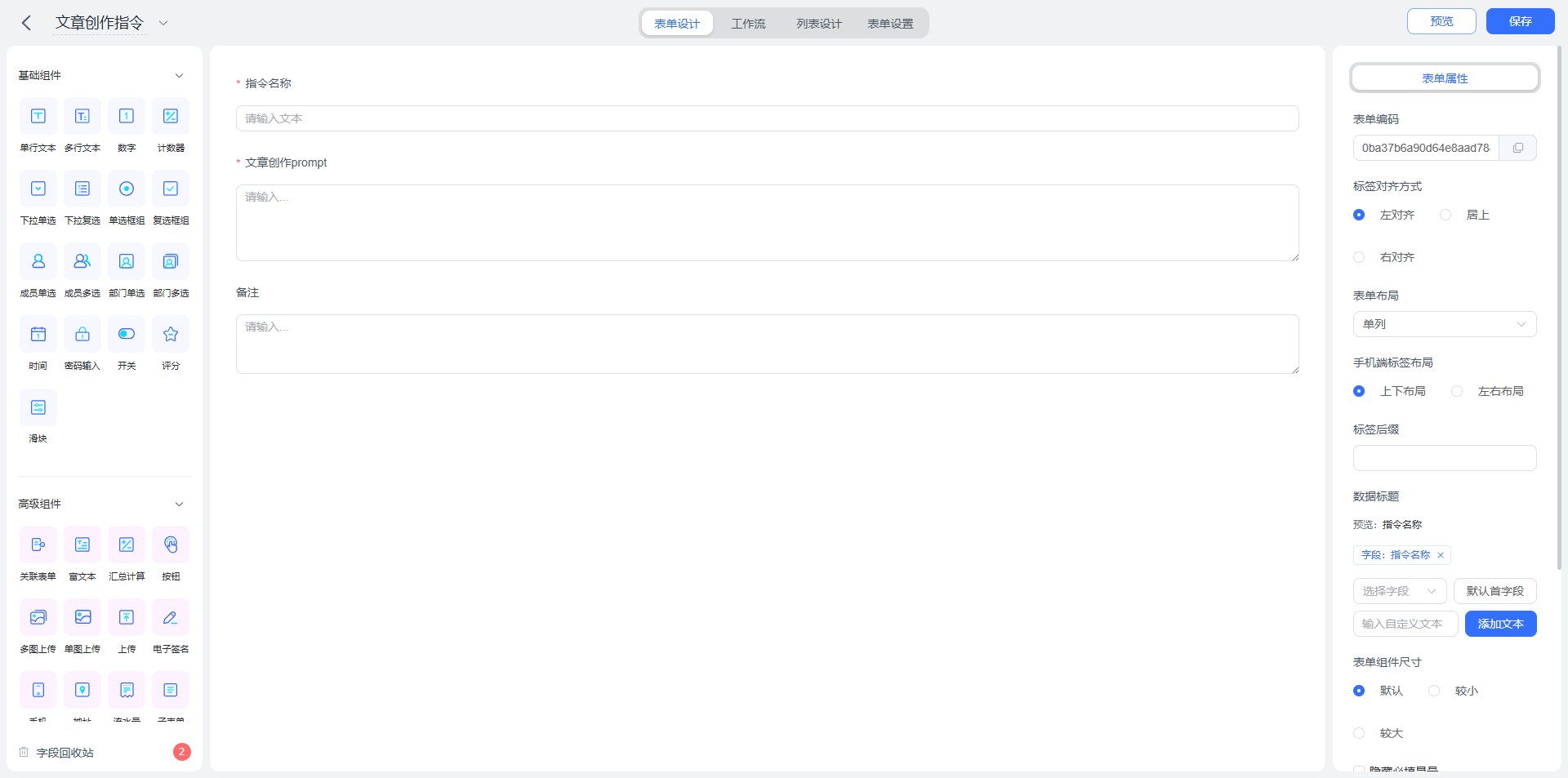
Task: Copy the form code with the copy icon
Action: click(1518, 148)
